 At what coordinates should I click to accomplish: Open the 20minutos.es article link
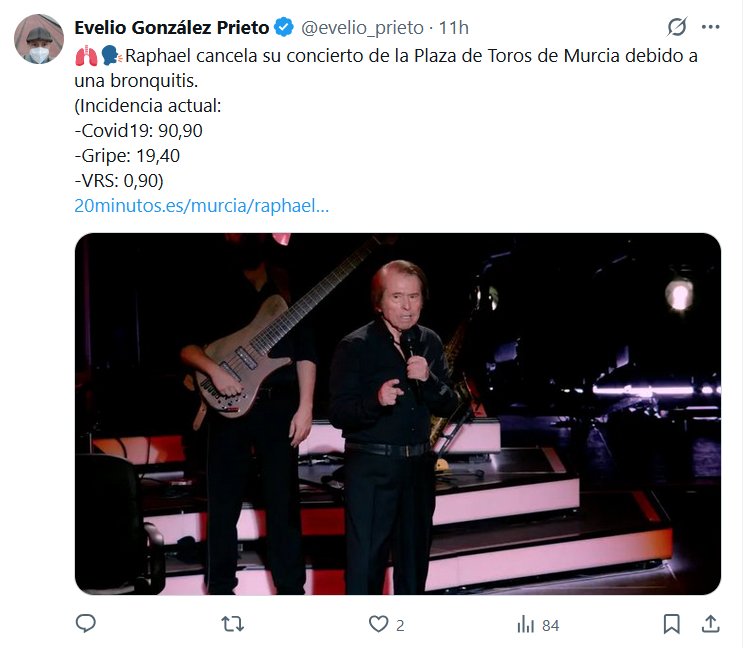201,206
